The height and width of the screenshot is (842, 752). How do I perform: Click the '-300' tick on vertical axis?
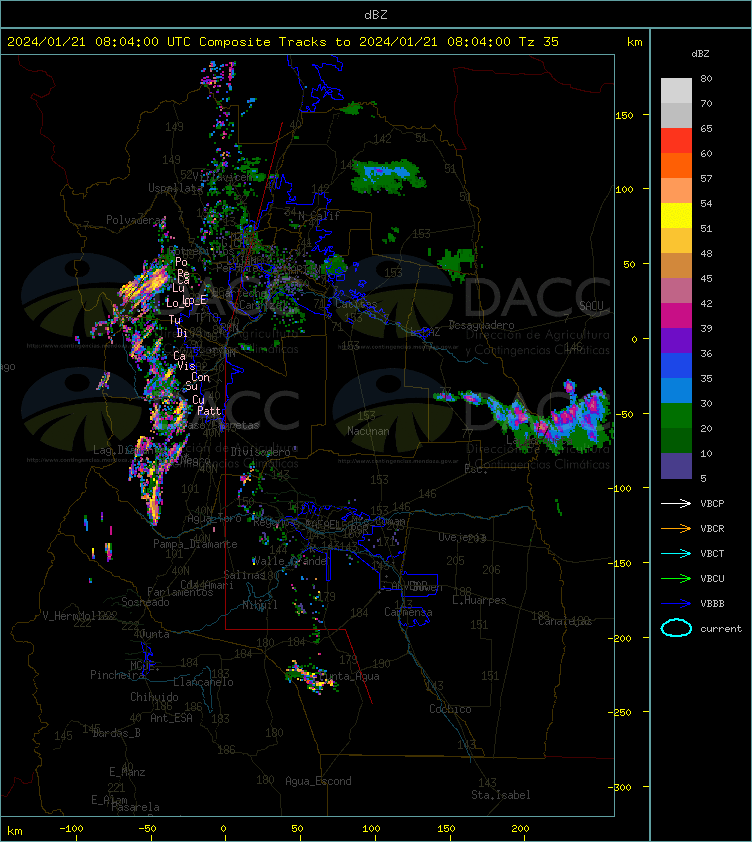pos(620,787)
